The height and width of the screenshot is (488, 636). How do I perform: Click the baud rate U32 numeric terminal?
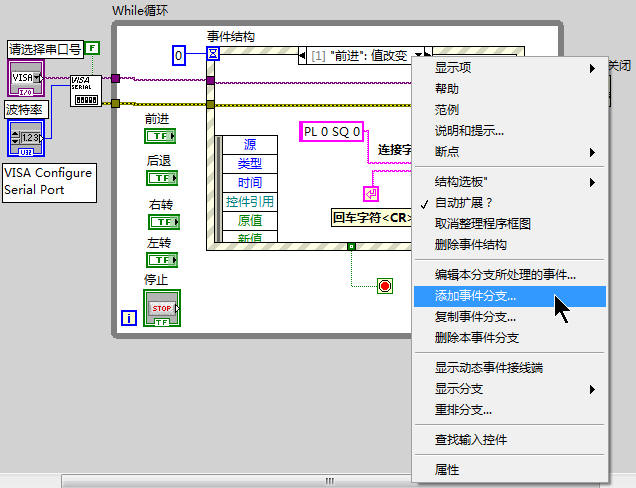coord(27,136)
